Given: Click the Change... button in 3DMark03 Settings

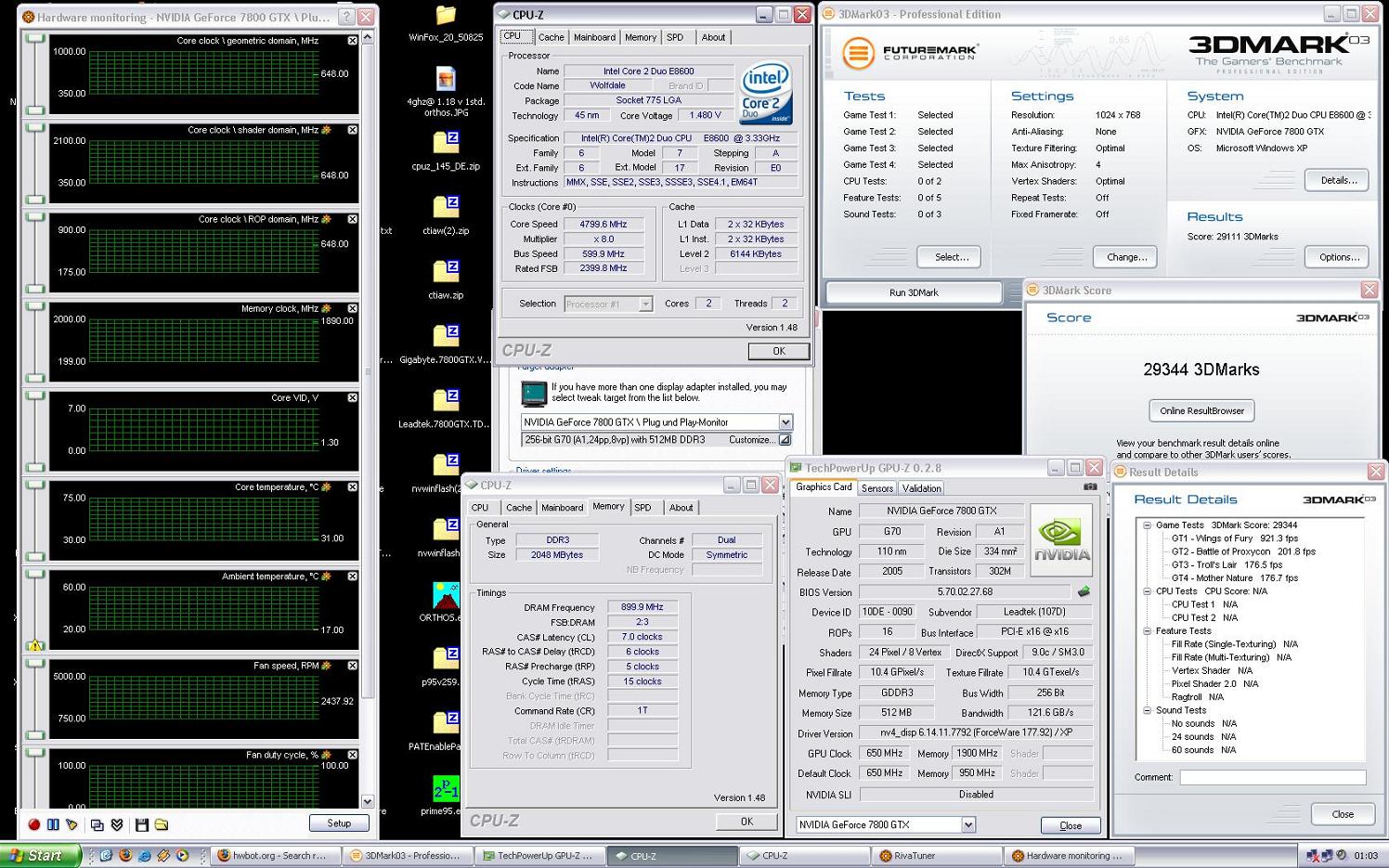Looking at the screenshot, I should point(1126,257).
